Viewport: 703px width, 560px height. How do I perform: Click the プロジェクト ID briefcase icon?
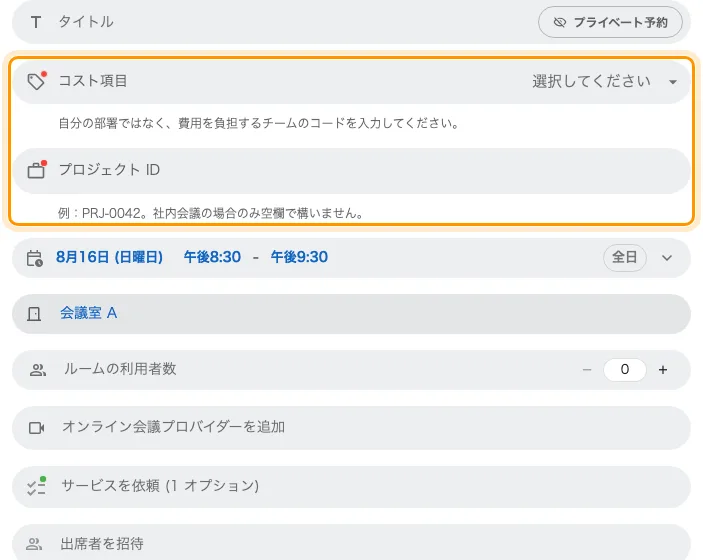[x=36, y=170]
